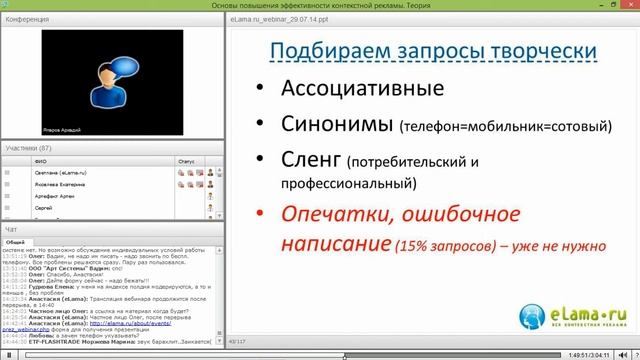Click the Конференция panel header
Viewport: 640px width, 360px height.
[x=112, y=19]
